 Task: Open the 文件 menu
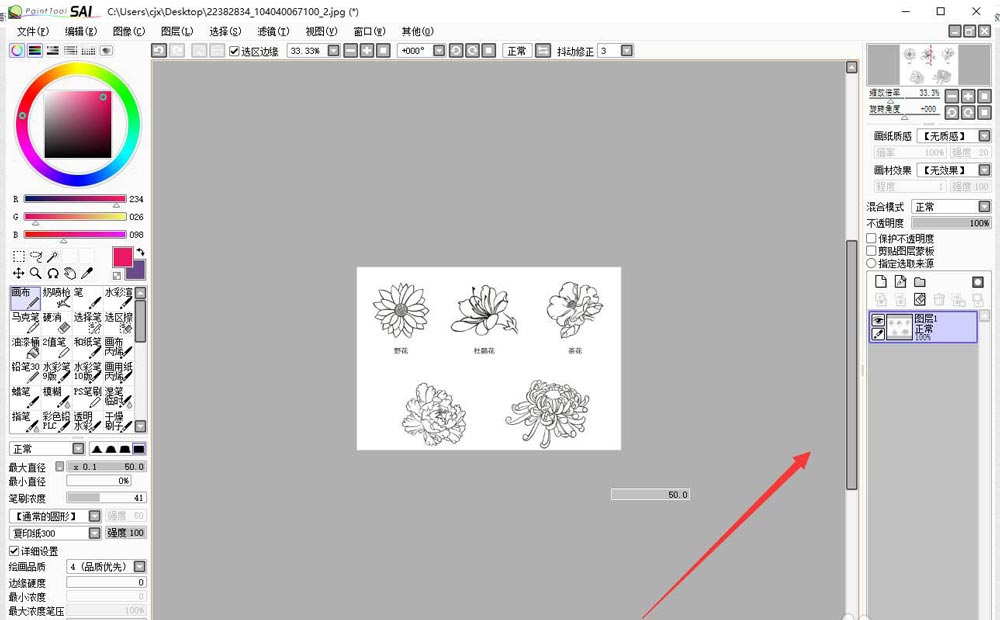point(32,32)
